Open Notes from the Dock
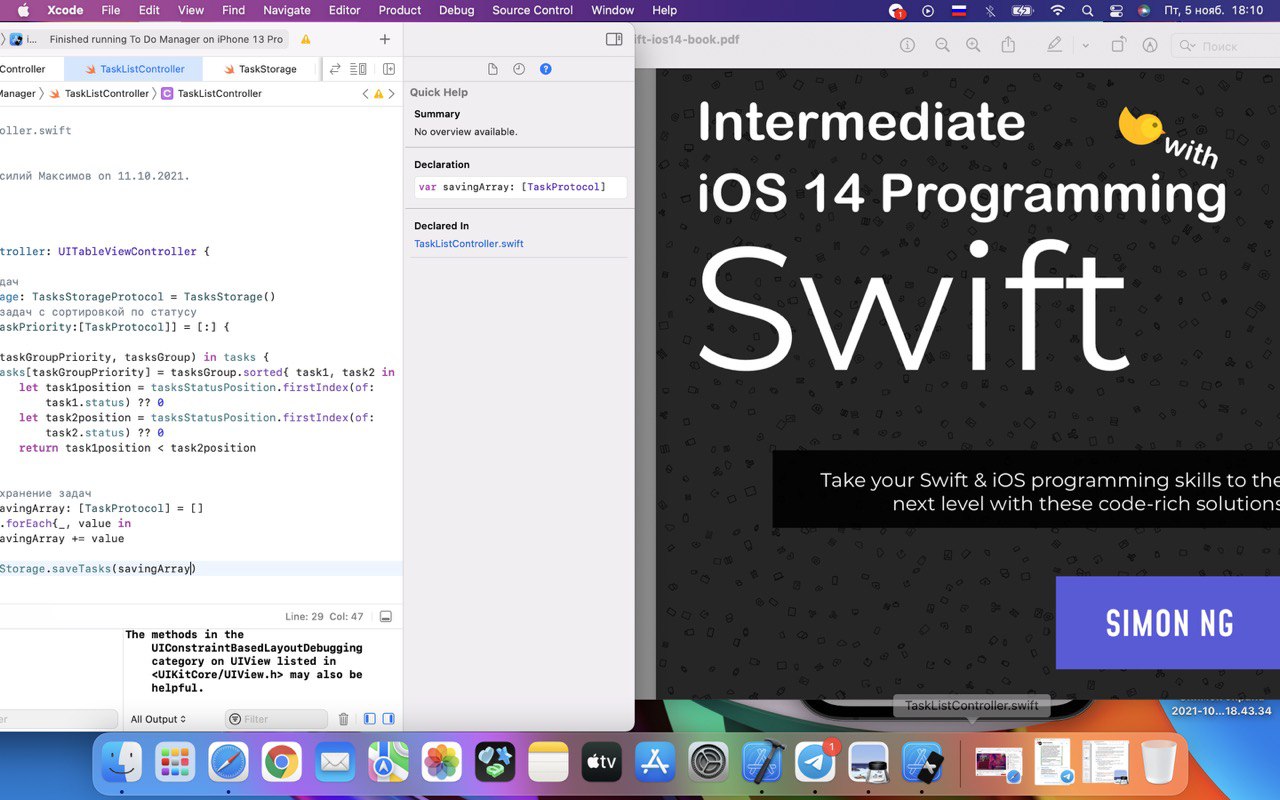Viewport: 1280px width, 800px height. pyautogui.click(x=548, y=763)
